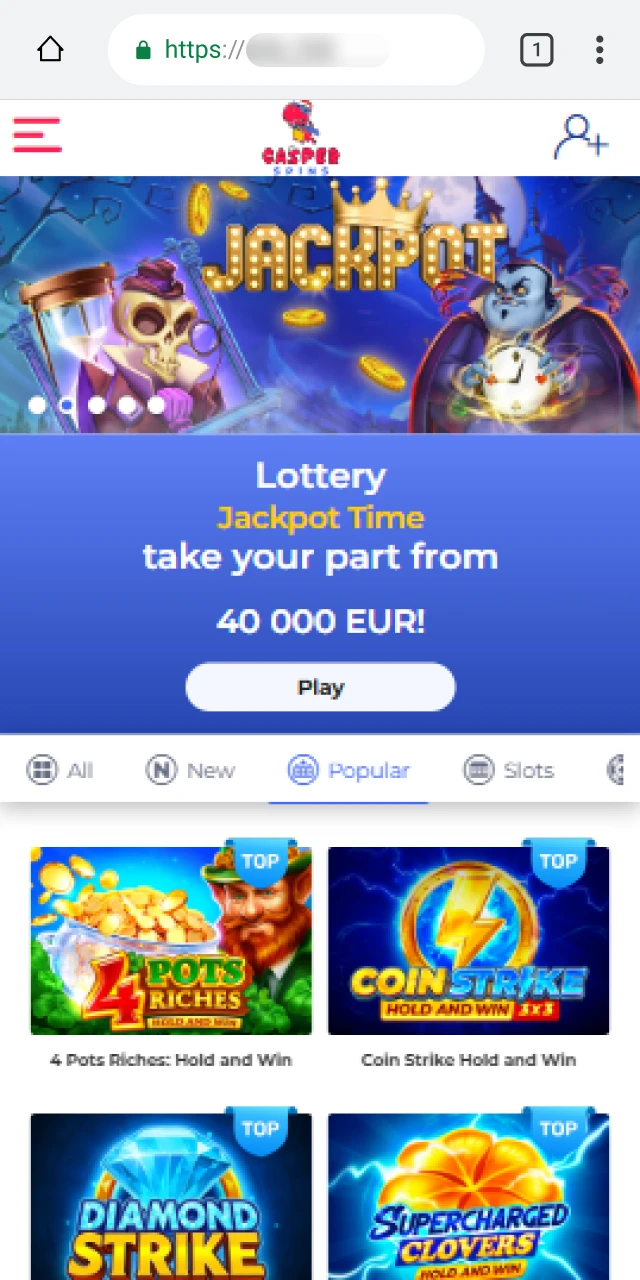Open browser three-dot overflow menu
The height and width of the screenshot is (1280, 640).
(x=599, y=50)
